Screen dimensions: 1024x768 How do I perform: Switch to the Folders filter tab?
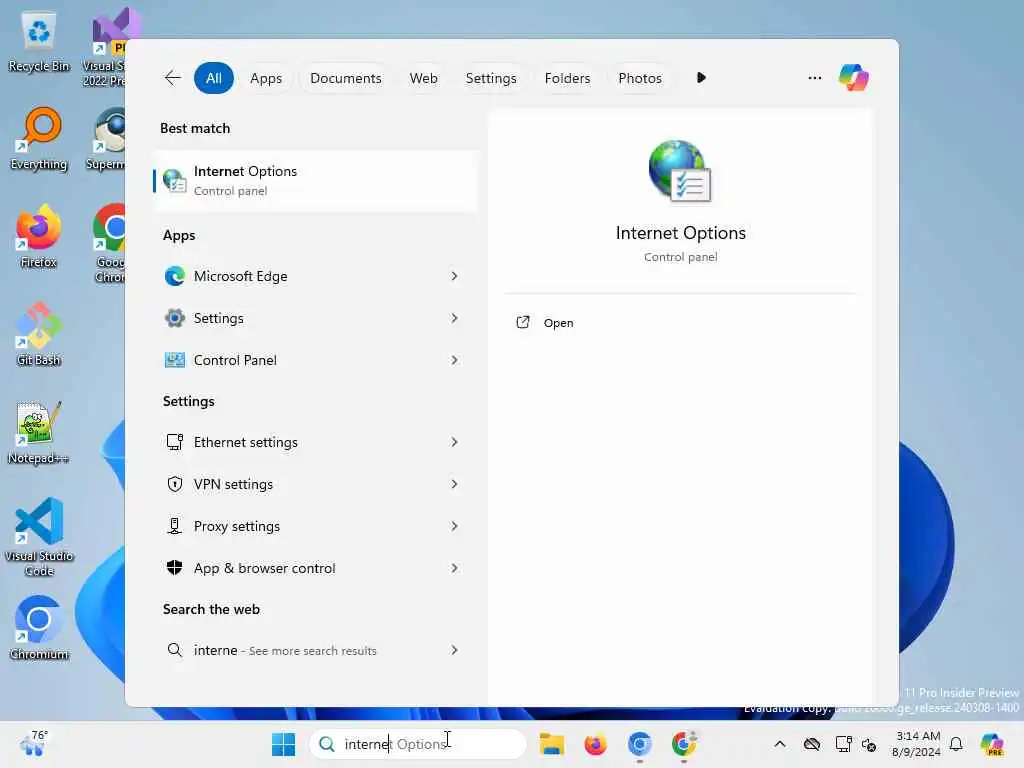click(x=567, y=78)
